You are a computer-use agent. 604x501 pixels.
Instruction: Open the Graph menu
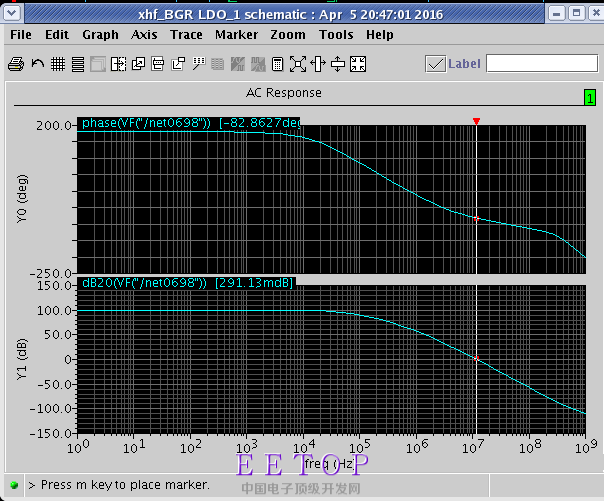click(x=100, y=35)
